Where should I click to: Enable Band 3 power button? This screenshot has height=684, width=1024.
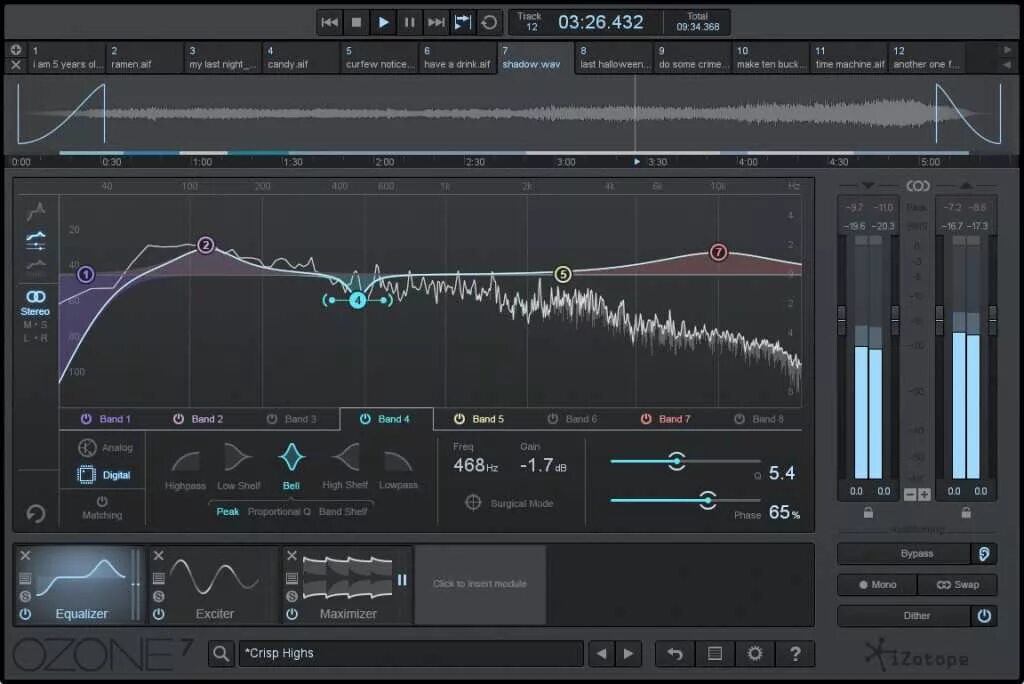coord(272,419)
